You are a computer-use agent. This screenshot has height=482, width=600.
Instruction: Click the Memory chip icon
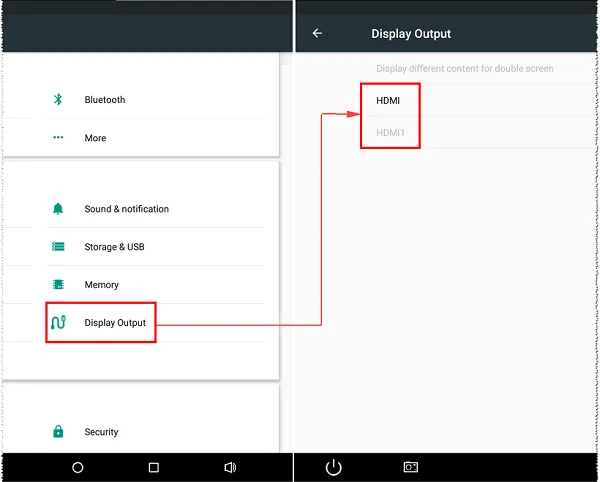coord(58,285)
